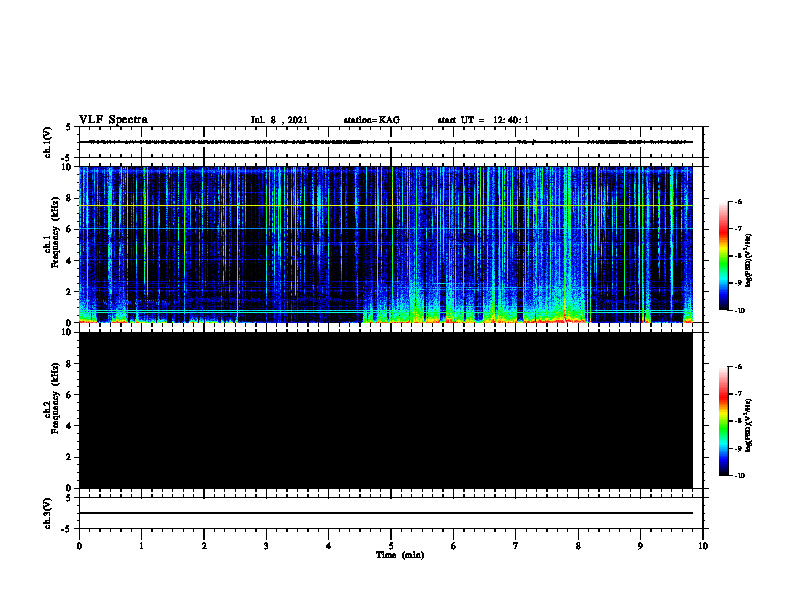
Task: Click the ch.1 colorbar unit label log(PSD)
Action: click(x=748, y=260)
